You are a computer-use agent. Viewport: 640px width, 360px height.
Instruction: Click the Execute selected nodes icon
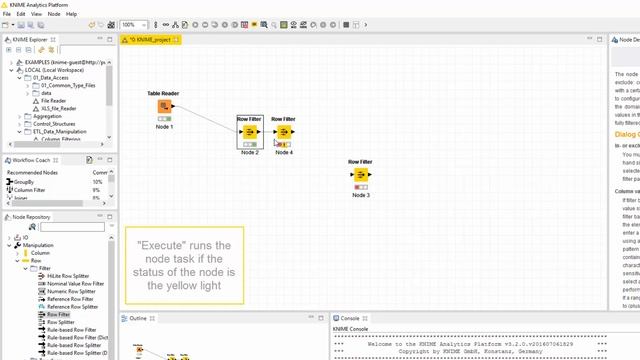195,25
